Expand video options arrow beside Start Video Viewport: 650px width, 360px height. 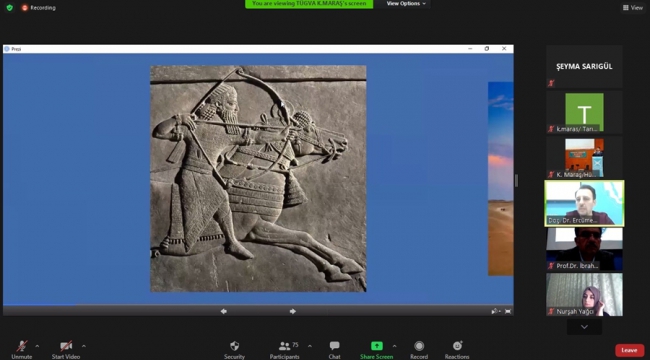pos(84,346)
